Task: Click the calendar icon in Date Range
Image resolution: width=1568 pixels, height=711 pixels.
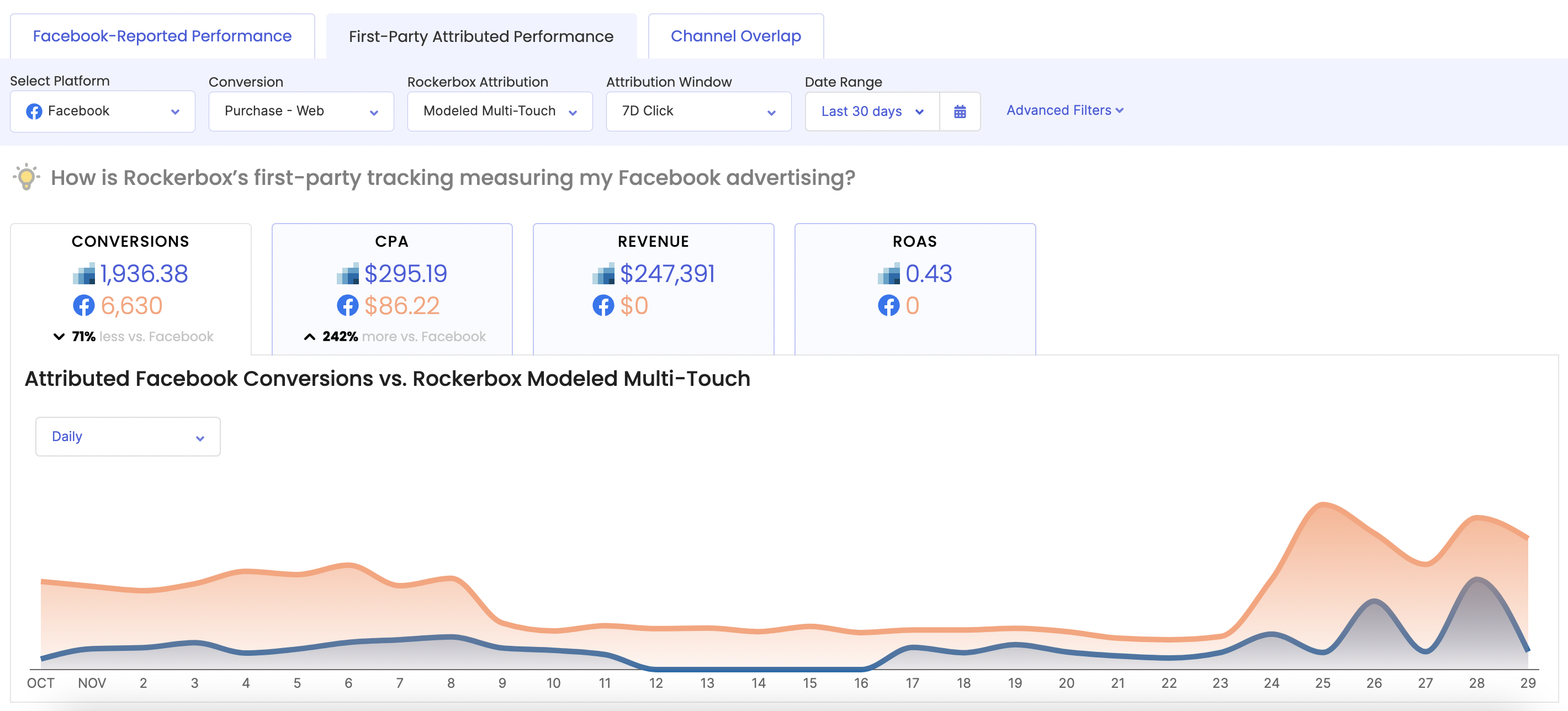Action: click(960, 112)
